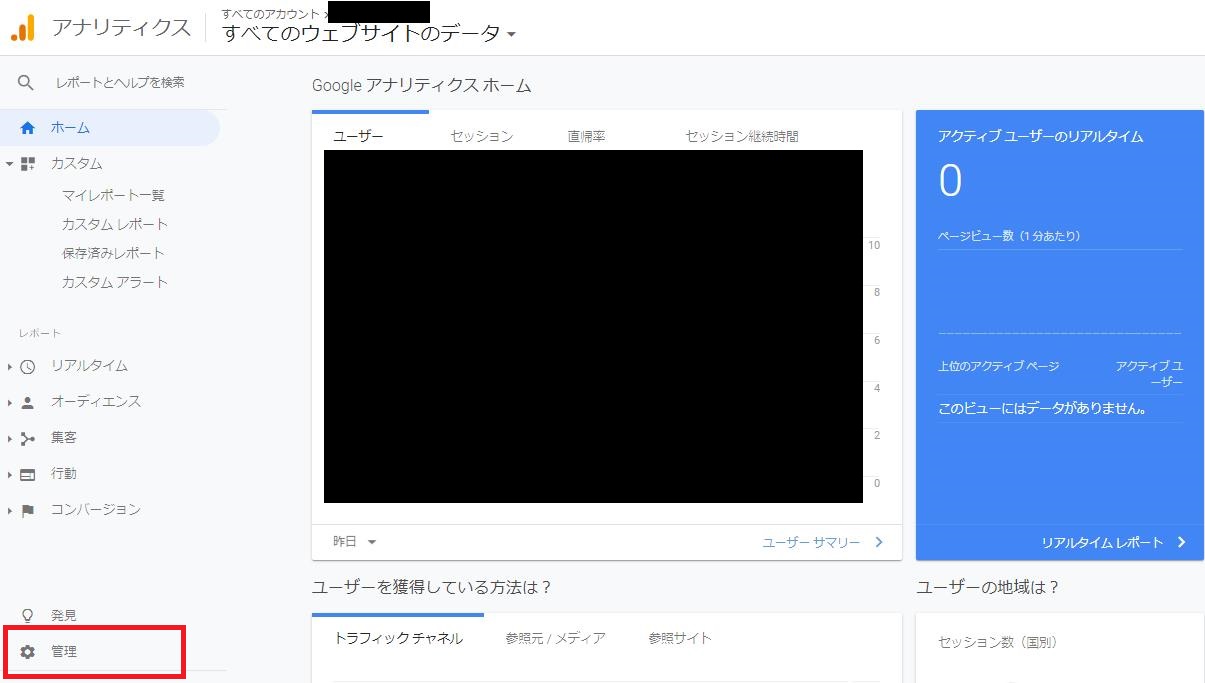Image resolution: width=1205 pixels, height=683 pixels.
Task: Click the ユーザーを獲得している方法は？ heading
Action: click(432, 587)
